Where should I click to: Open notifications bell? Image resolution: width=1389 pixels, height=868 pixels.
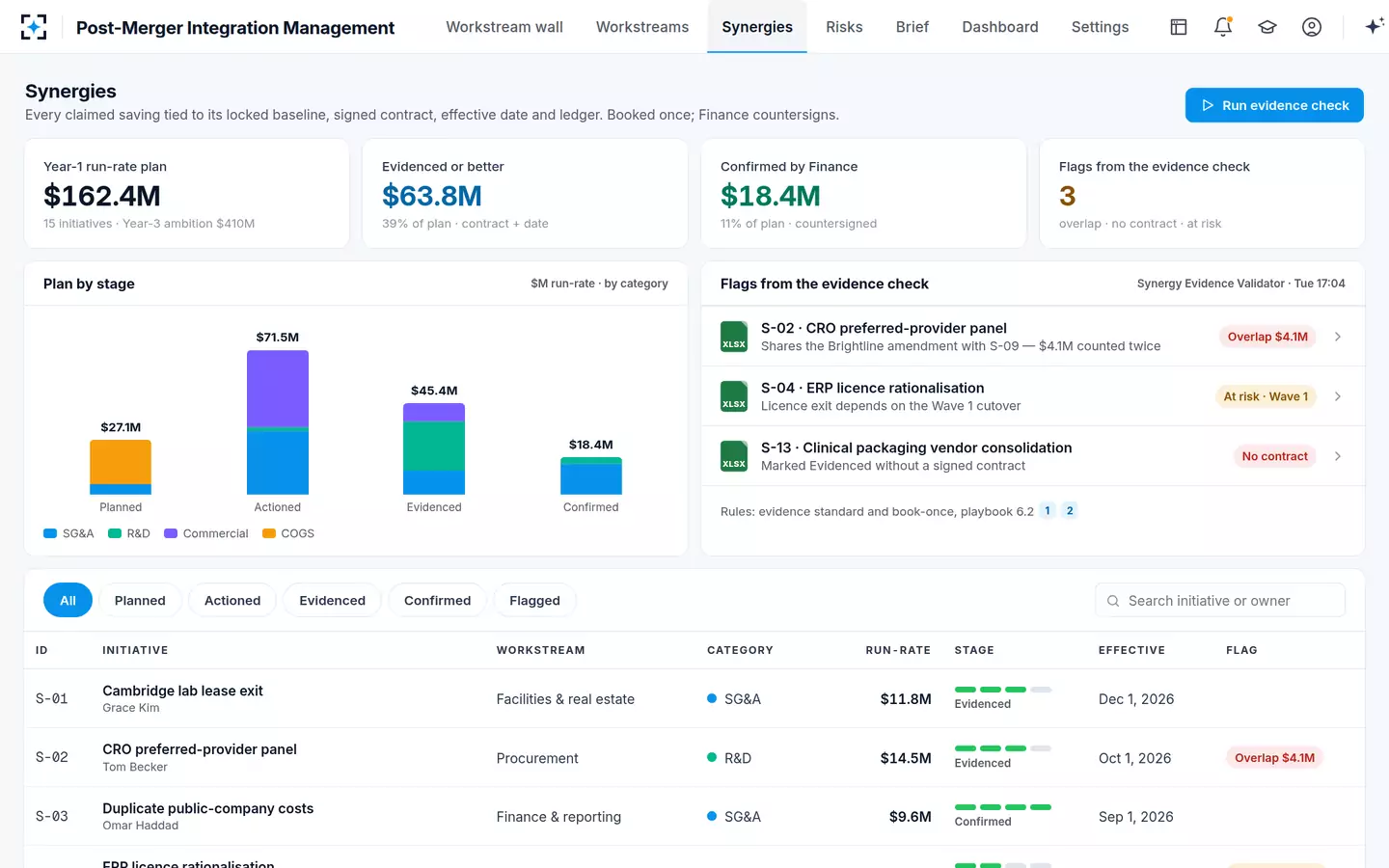pos(1223,27)
